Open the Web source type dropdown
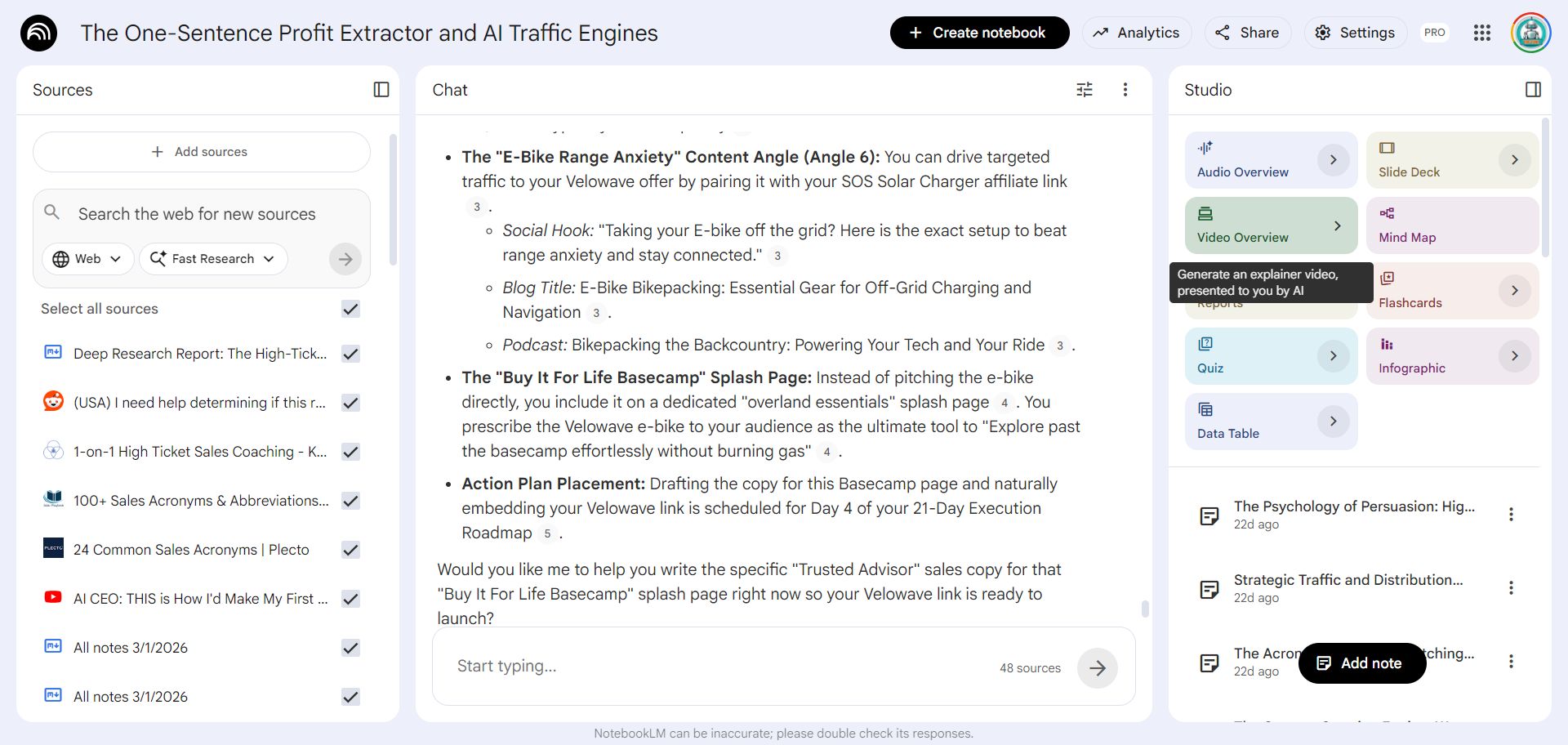 87,259
